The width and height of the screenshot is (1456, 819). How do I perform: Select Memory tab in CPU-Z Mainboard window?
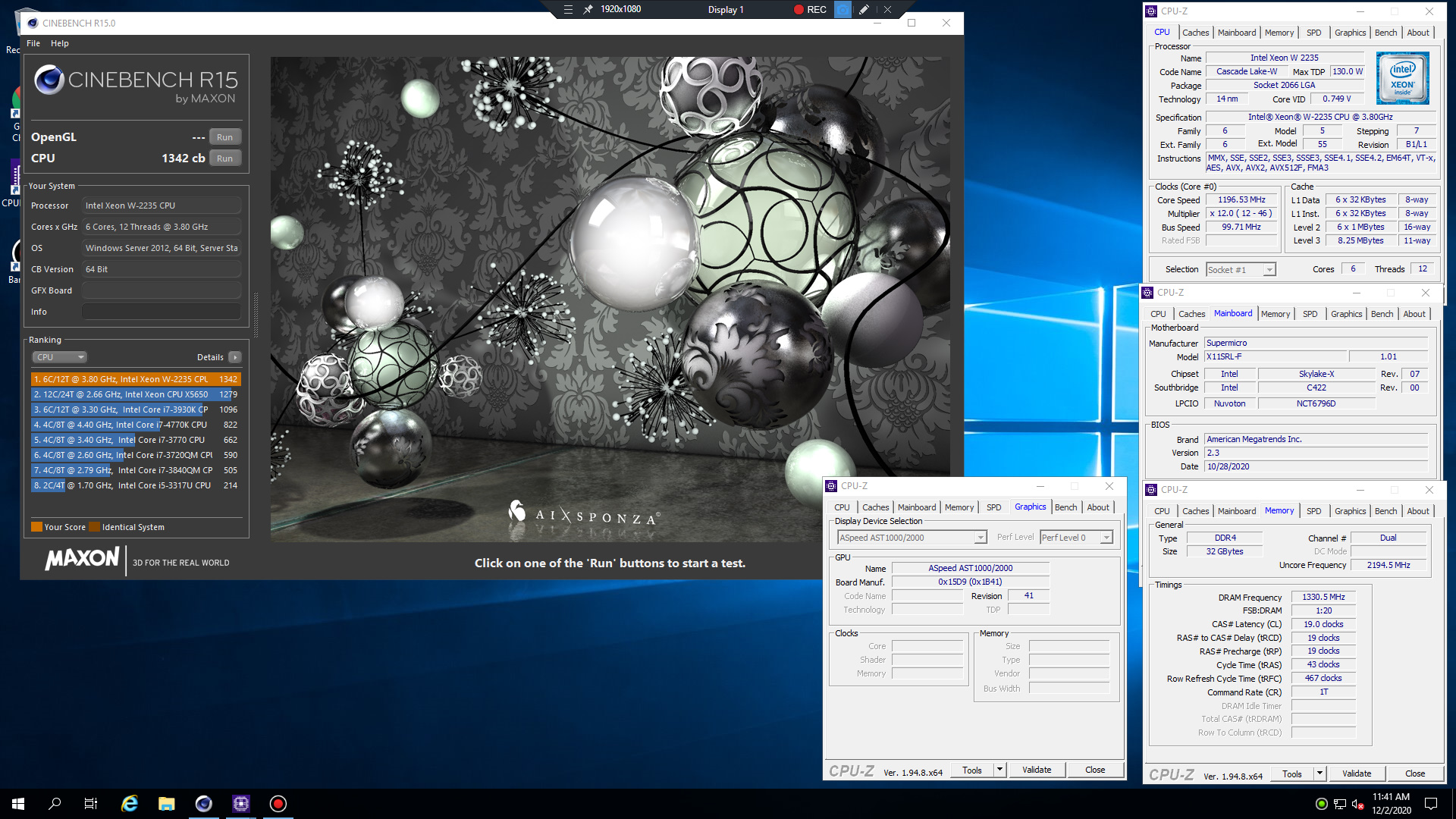click(1275, 314)
